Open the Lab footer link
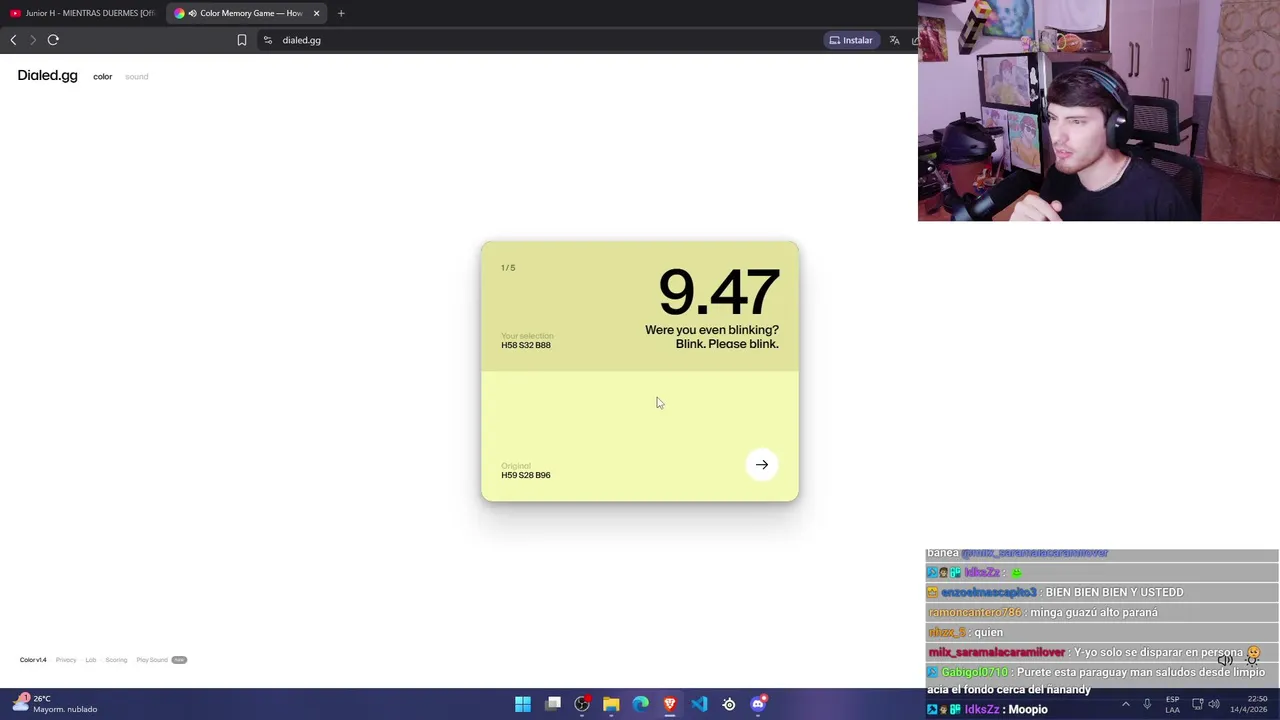Screen dimensions: 1280x720 91,660
